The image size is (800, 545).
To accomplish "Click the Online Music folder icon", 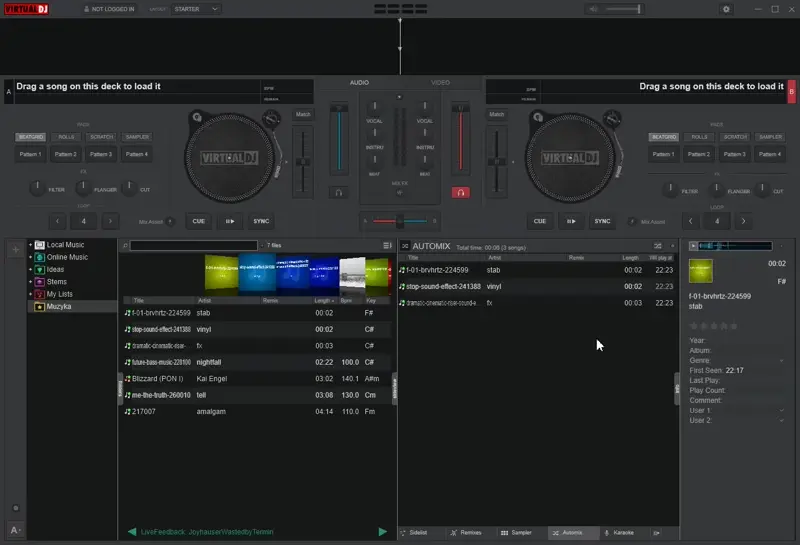I will [x=39, y=257].
